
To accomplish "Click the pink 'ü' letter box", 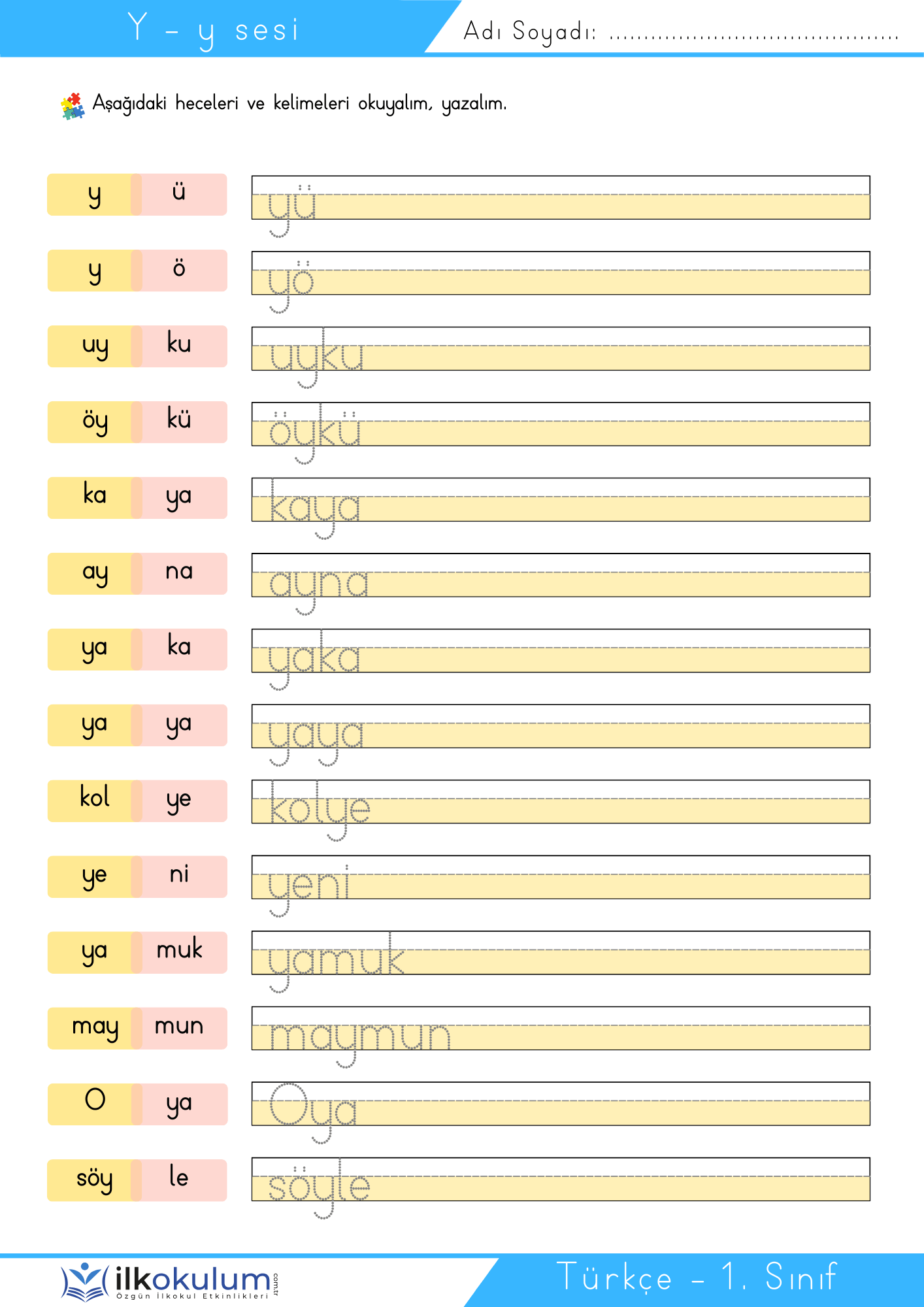I will click(179, 194).
